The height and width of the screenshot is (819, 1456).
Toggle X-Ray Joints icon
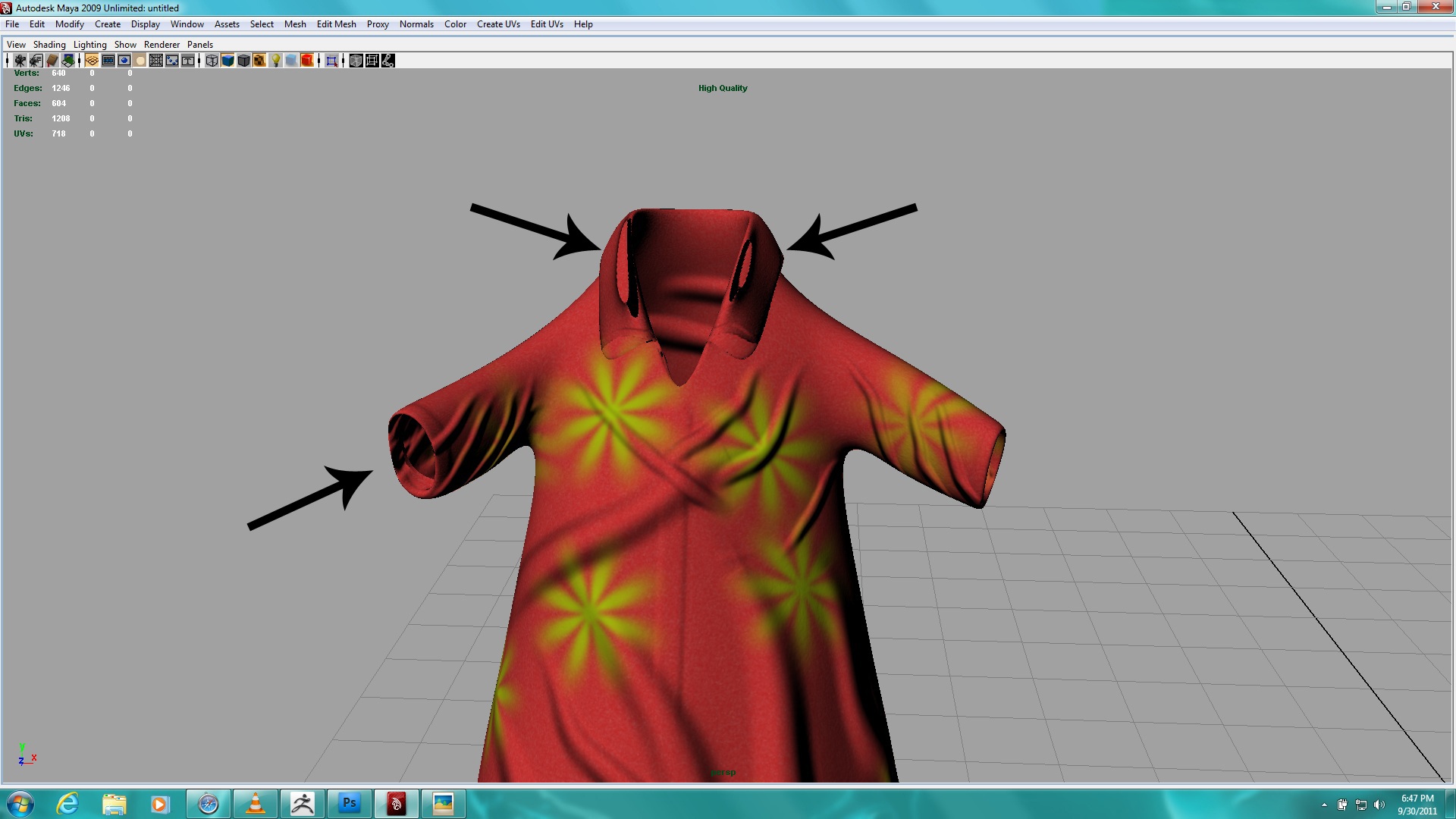388,61
